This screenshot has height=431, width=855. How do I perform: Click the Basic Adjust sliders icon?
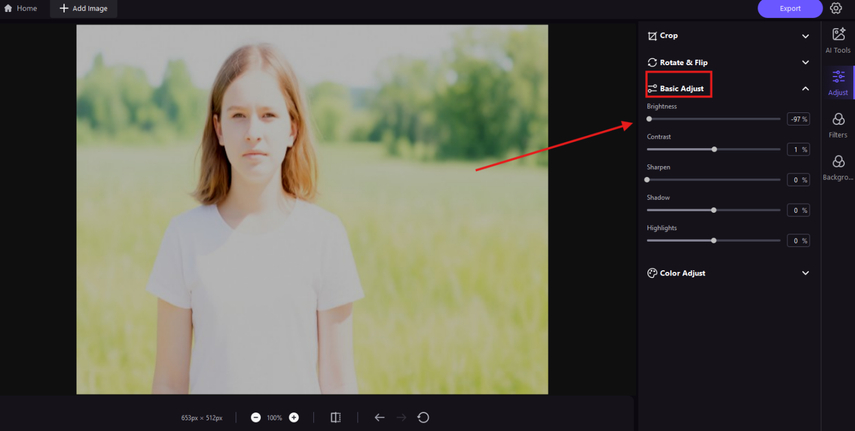coord(652,89)
